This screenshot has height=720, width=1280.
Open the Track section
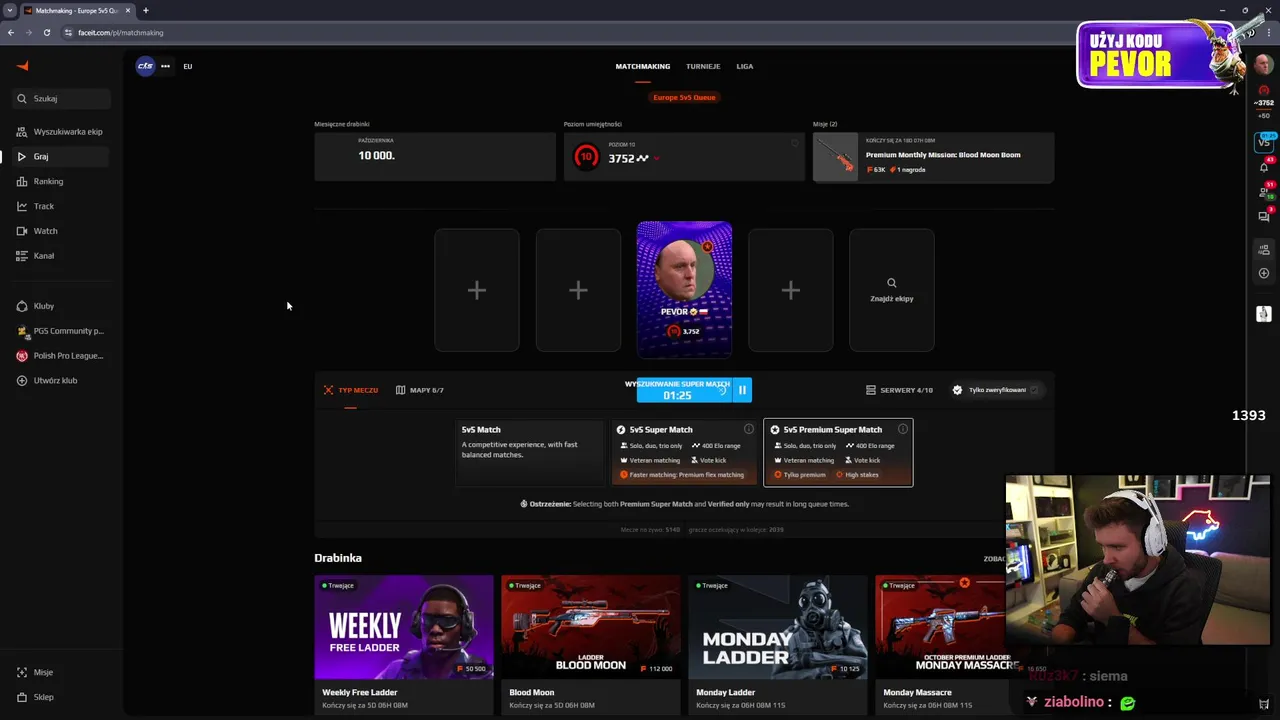click(62, 206)
